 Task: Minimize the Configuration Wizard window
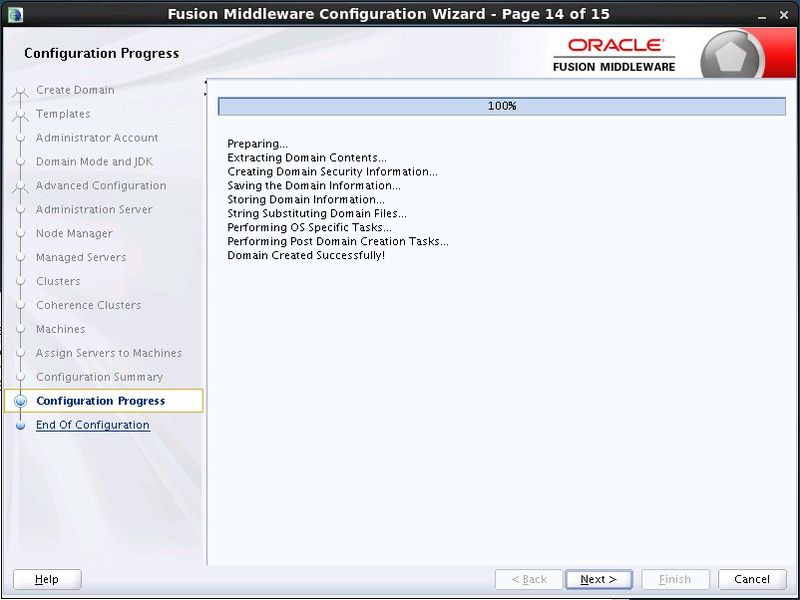tap(762, 16)
